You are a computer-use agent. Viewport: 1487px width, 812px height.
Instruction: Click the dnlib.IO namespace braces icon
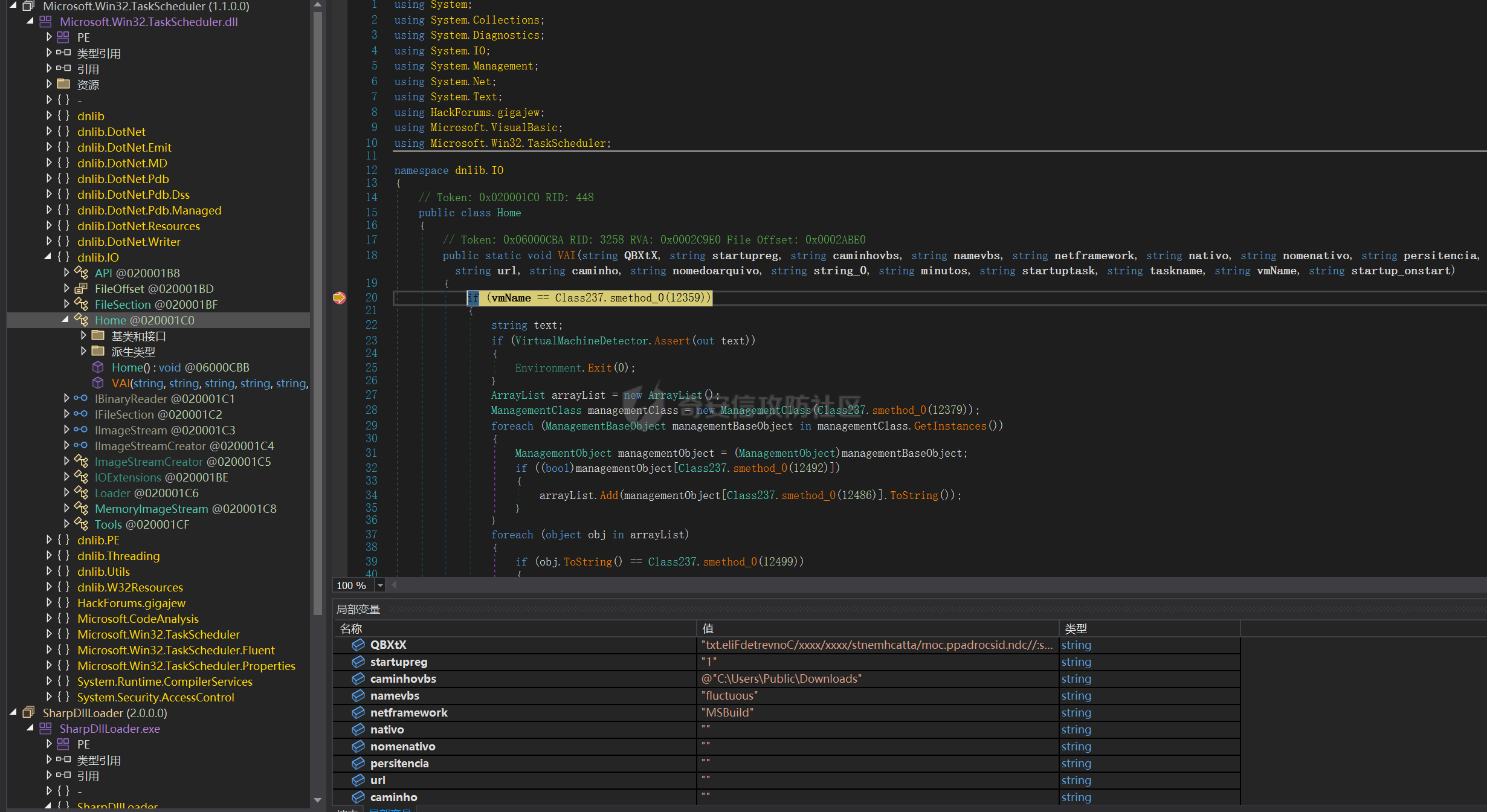(63, 257)
